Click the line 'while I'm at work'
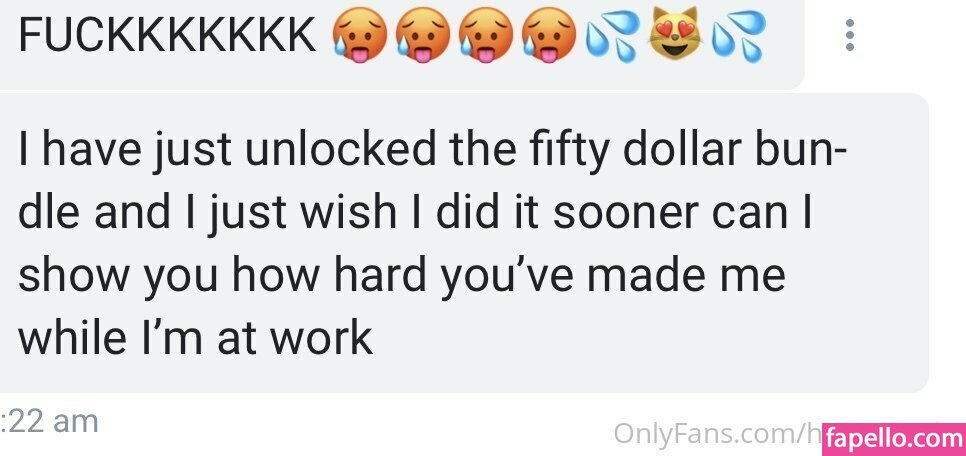The height and width of the screenshot is (456, 966). tap(195, 338)
